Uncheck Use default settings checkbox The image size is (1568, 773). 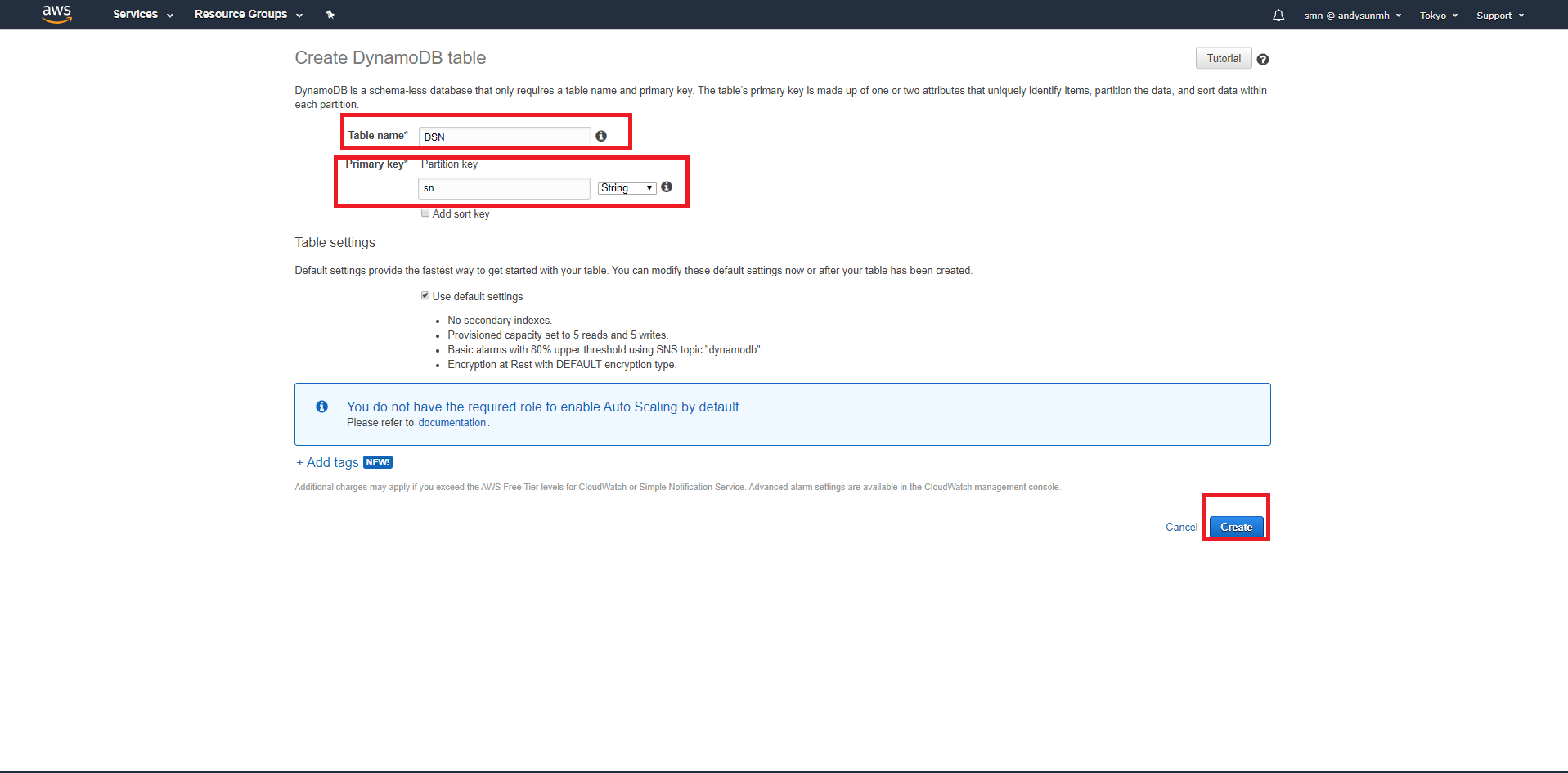pyautogui.click(x=425, y=295)
